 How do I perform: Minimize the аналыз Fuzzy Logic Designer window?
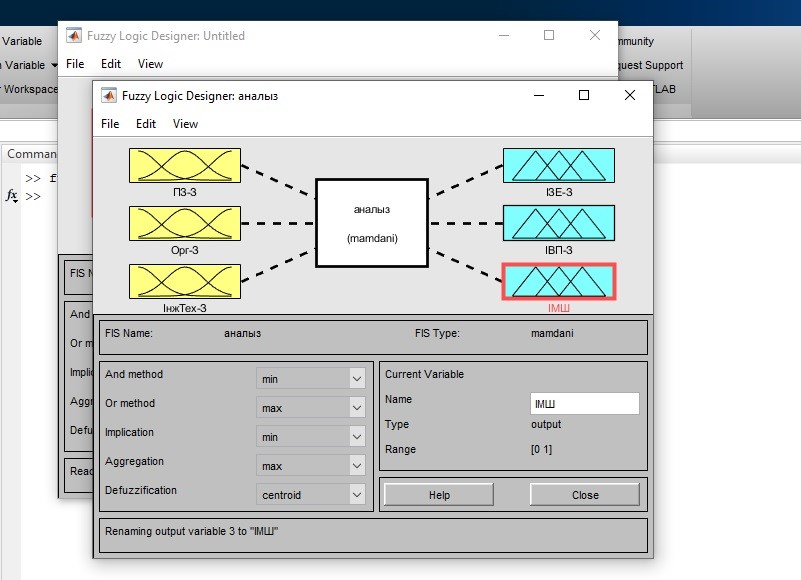point(539,95)
